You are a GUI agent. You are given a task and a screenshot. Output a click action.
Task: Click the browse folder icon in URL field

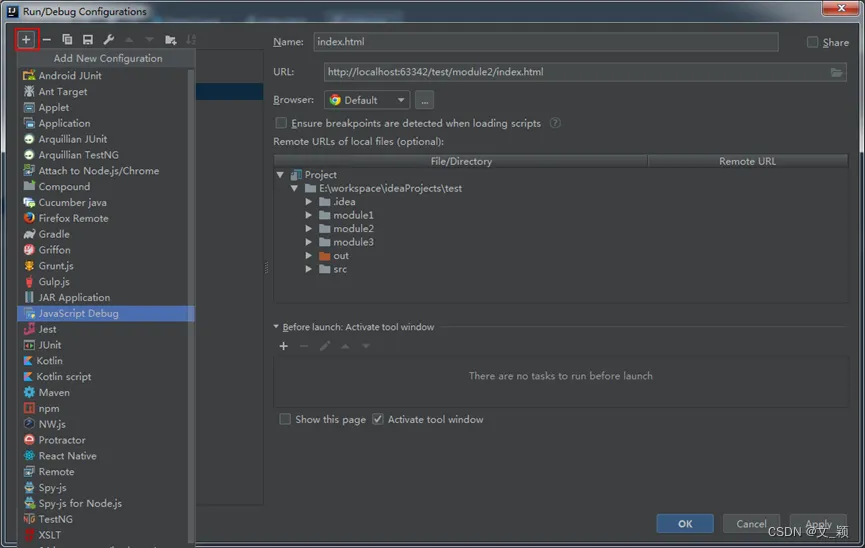[x=836, y=72]
